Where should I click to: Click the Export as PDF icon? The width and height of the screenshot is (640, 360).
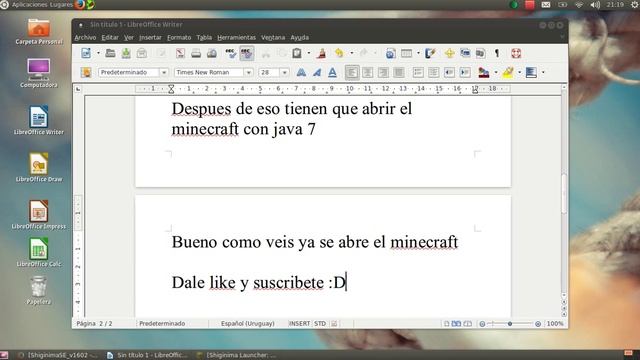point(180,53)
